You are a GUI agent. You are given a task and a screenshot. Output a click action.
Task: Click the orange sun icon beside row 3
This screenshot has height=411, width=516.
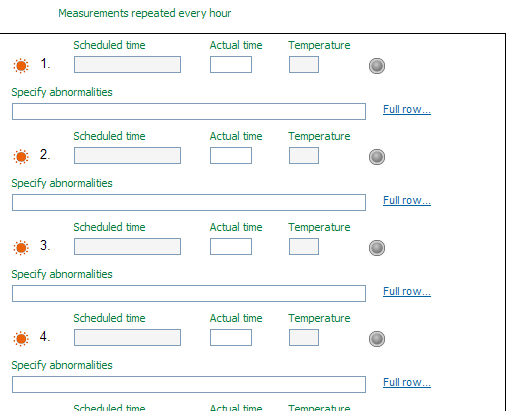click(x=21, y=247)
